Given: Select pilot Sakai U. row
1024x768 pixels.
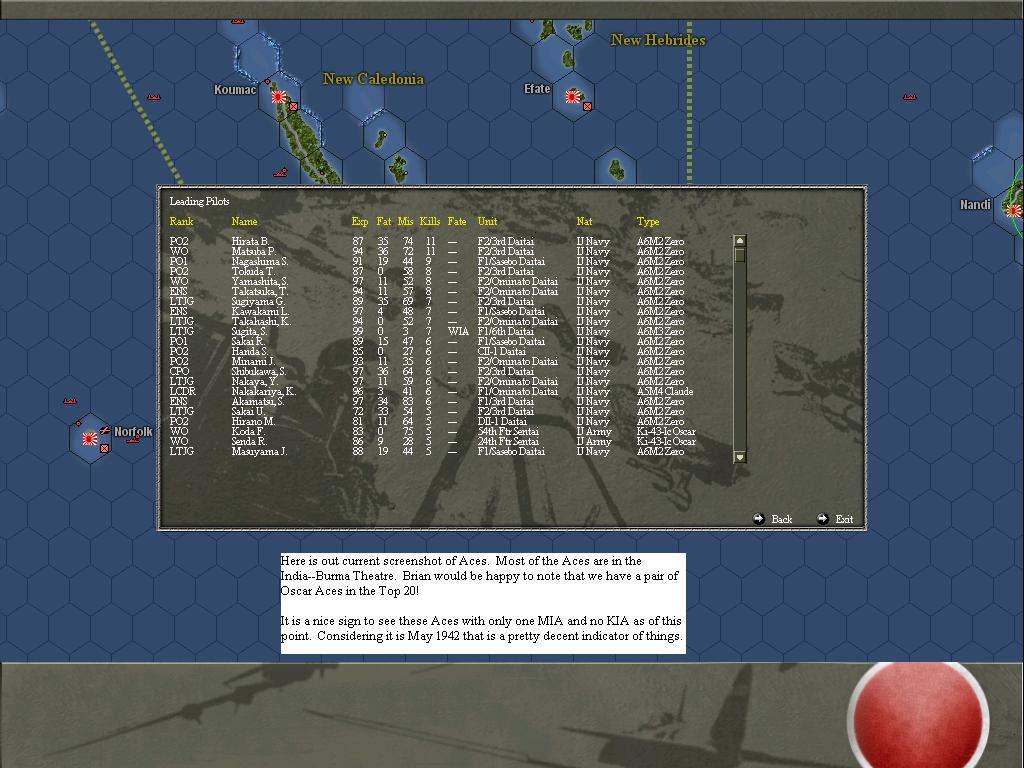Looking at the screenshot, I should click(x=427, y=411).
